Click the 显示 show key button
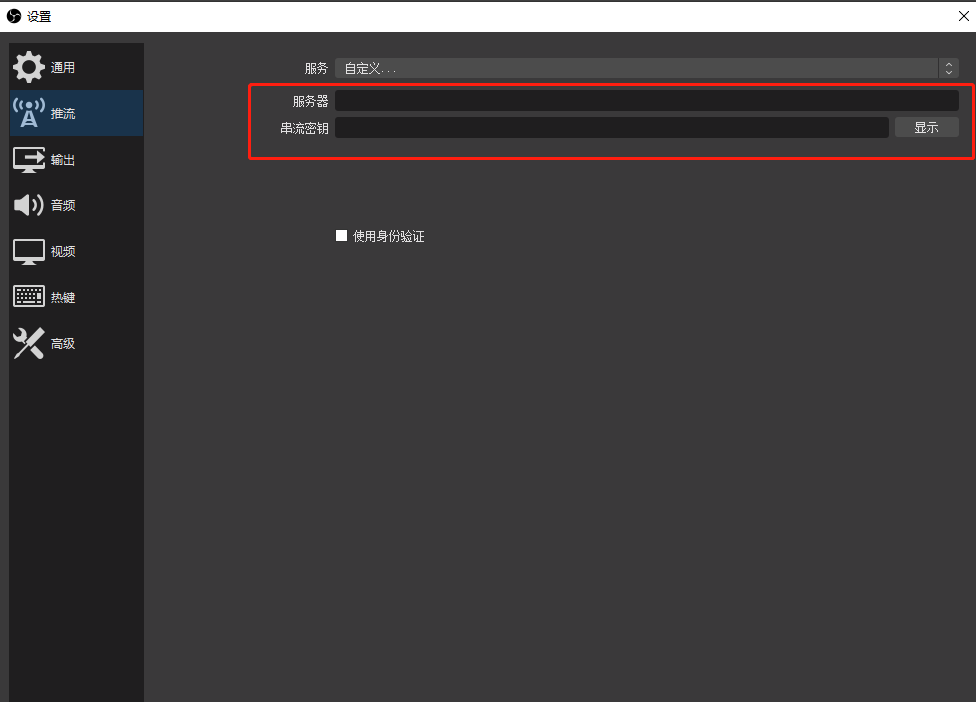976x702 pixels. coord(926,127)
